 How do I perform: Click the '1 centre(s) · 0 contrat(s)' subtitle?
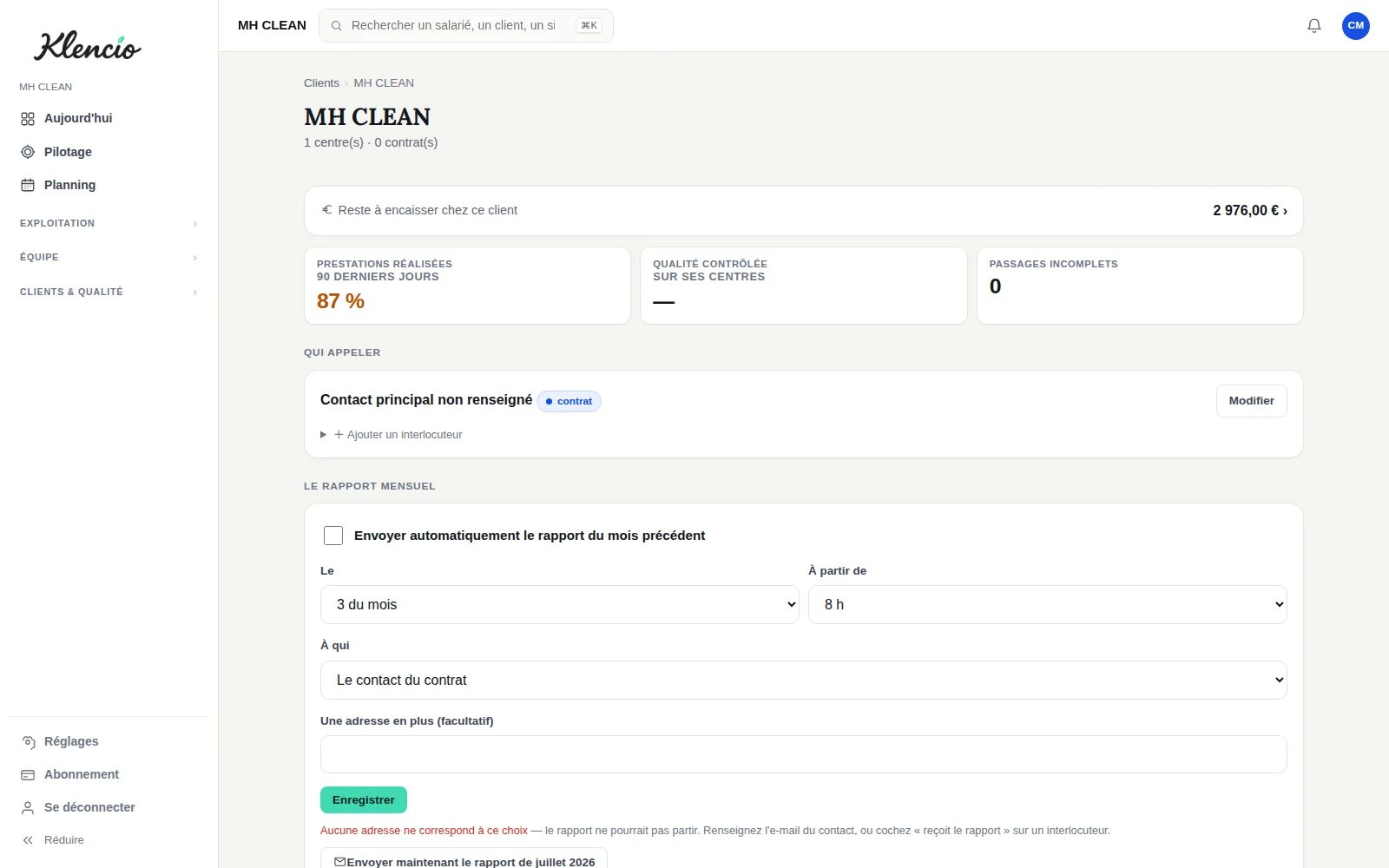(371, 142)
